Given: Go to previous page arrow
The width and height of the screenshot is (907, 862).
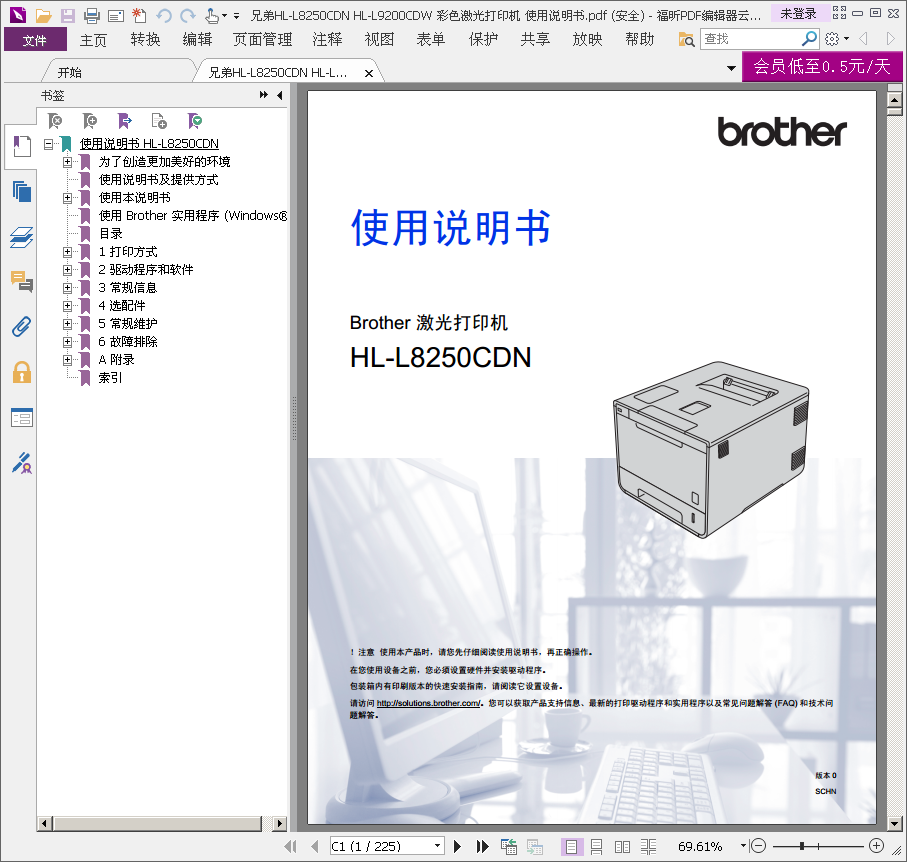Looking at the screenshot, I should (315, 846).
